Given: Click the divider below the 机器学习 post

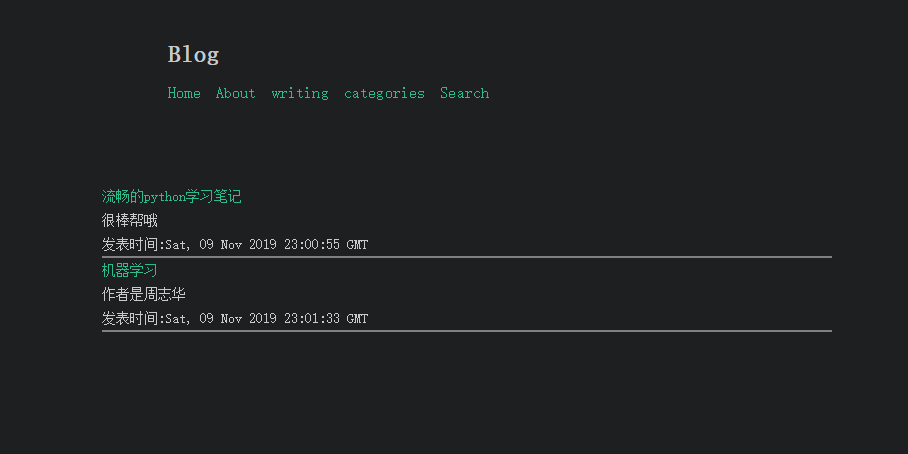Looking at the screenshot, I should click(x=467, y=331).
